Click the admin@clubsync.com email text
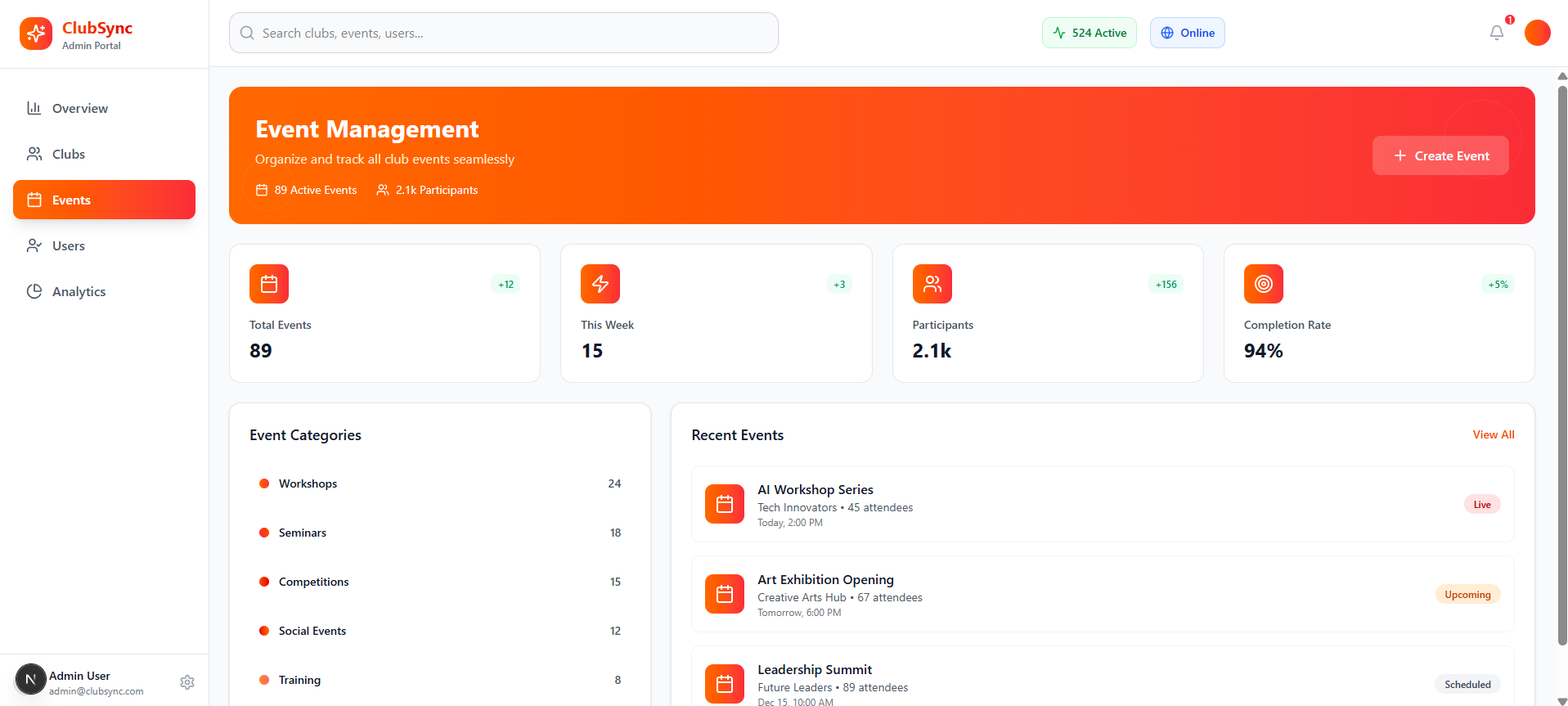The height and width of the screenshot is (706, 1568). (97, 691)
